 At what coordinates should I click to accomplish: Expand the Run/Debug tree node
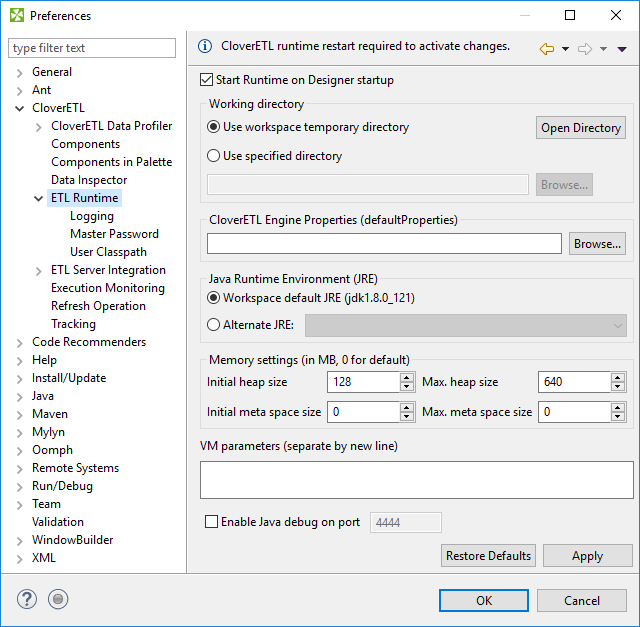(19, 487)
